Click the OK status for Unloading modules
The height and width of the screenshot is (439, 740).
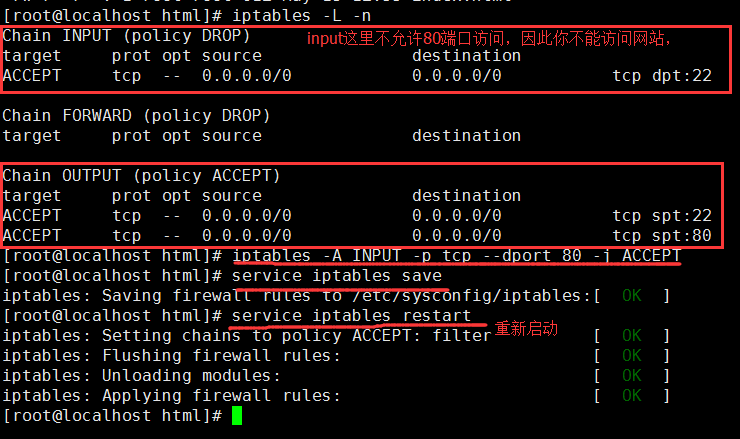click(x=632, y=376)
